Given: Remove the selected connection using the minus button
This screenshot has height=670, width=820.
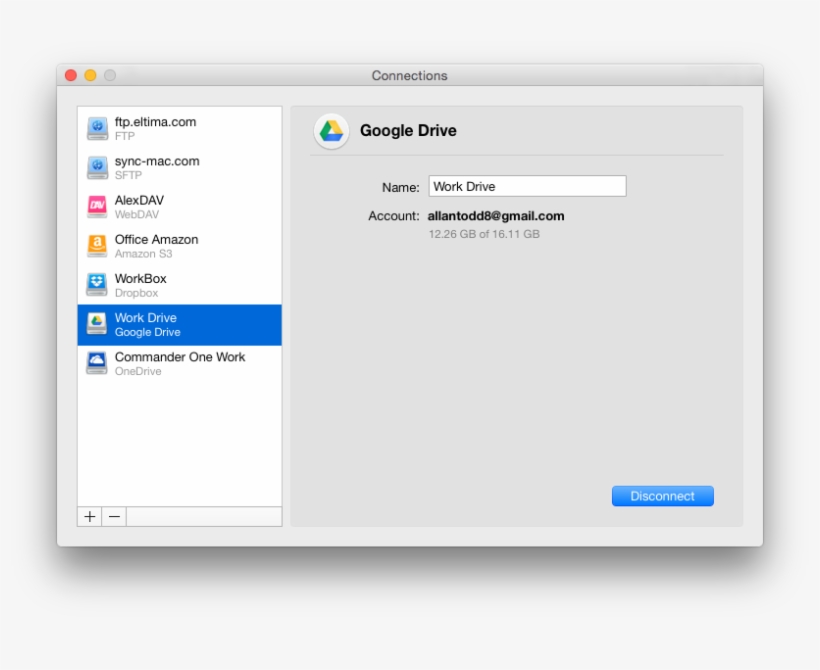Looking at the screenshot, I should point(112,517).
